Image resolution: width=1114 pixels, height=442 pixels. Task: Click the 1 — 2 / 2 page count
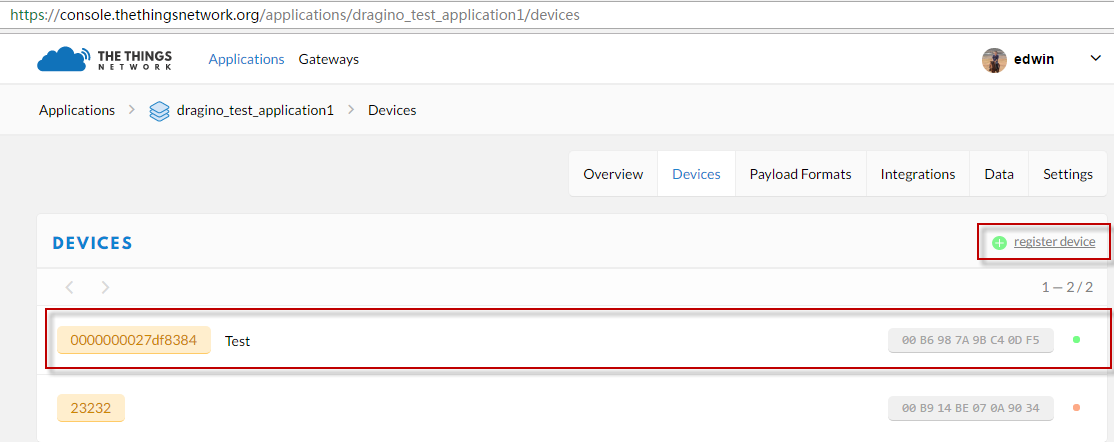(1068, 287)
